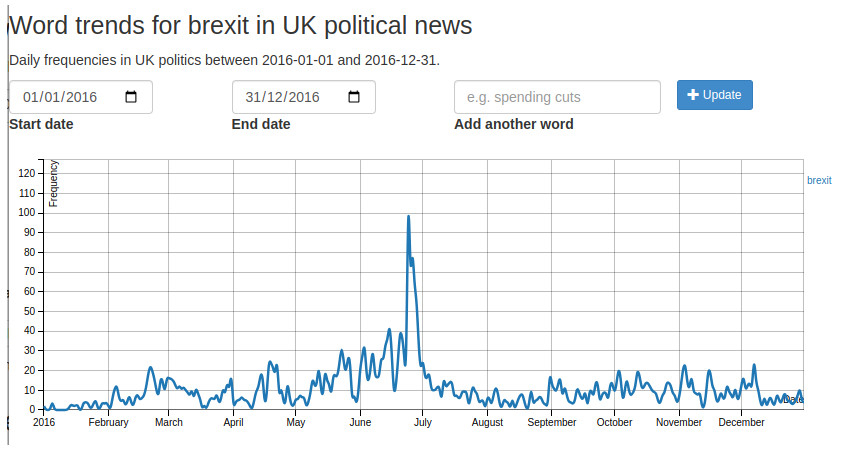Select the day 01 in start date

click(x=31, y=97)
